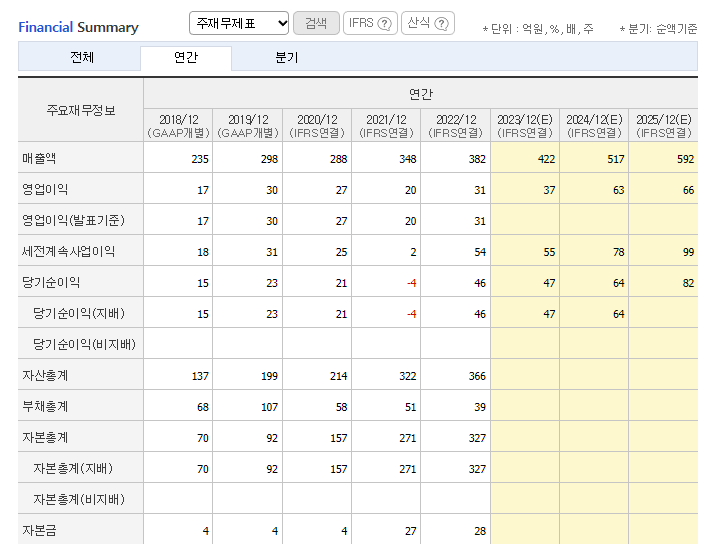Image resolution: width=714 pixels, height=544 pixels.
Task: Click the 자본금 value 27
Action: pos(410,531)
